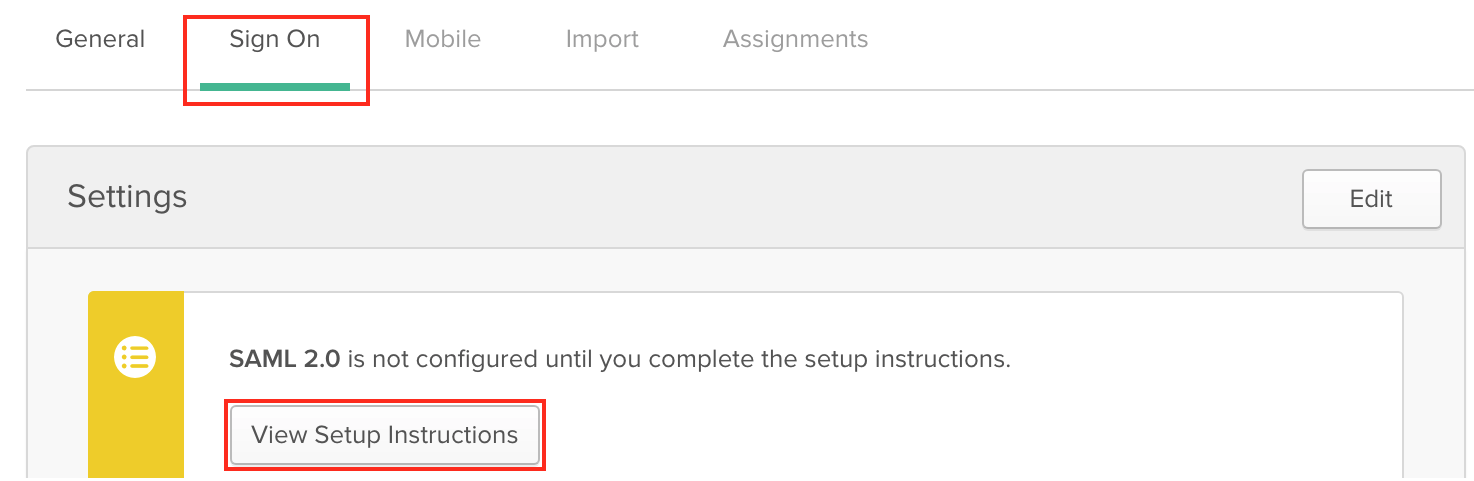1474x481 pixels.
Task: Click the Edit button in Settings
Action: [1371, 199]
